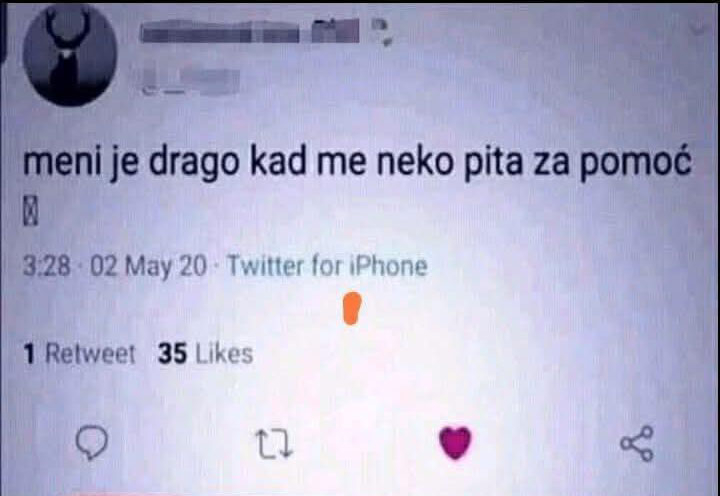Viewport: 720px width, 496px height.
Task: Open the blurred display name beside the avatar
Action: tap(219, 33)
